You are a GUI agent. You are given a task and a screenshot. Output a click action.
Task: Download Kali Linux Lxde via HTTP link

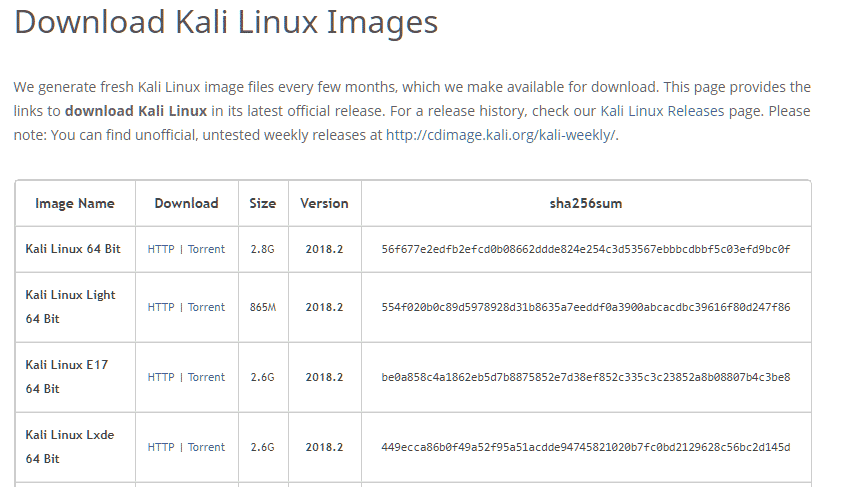tap(161, 447)
